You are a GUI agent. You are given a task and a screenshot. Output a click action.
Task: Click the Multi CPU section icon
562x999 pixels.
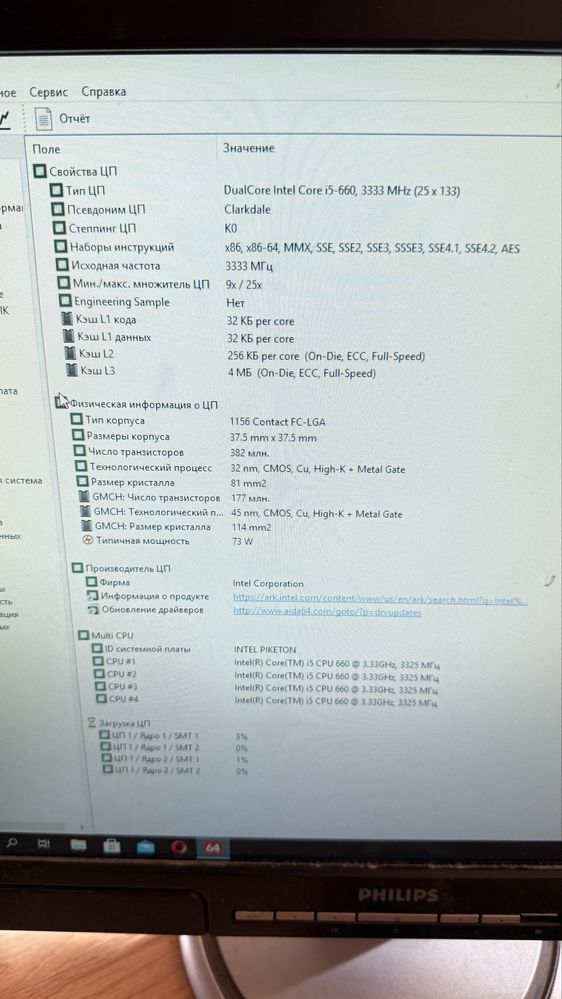point(83,635)
